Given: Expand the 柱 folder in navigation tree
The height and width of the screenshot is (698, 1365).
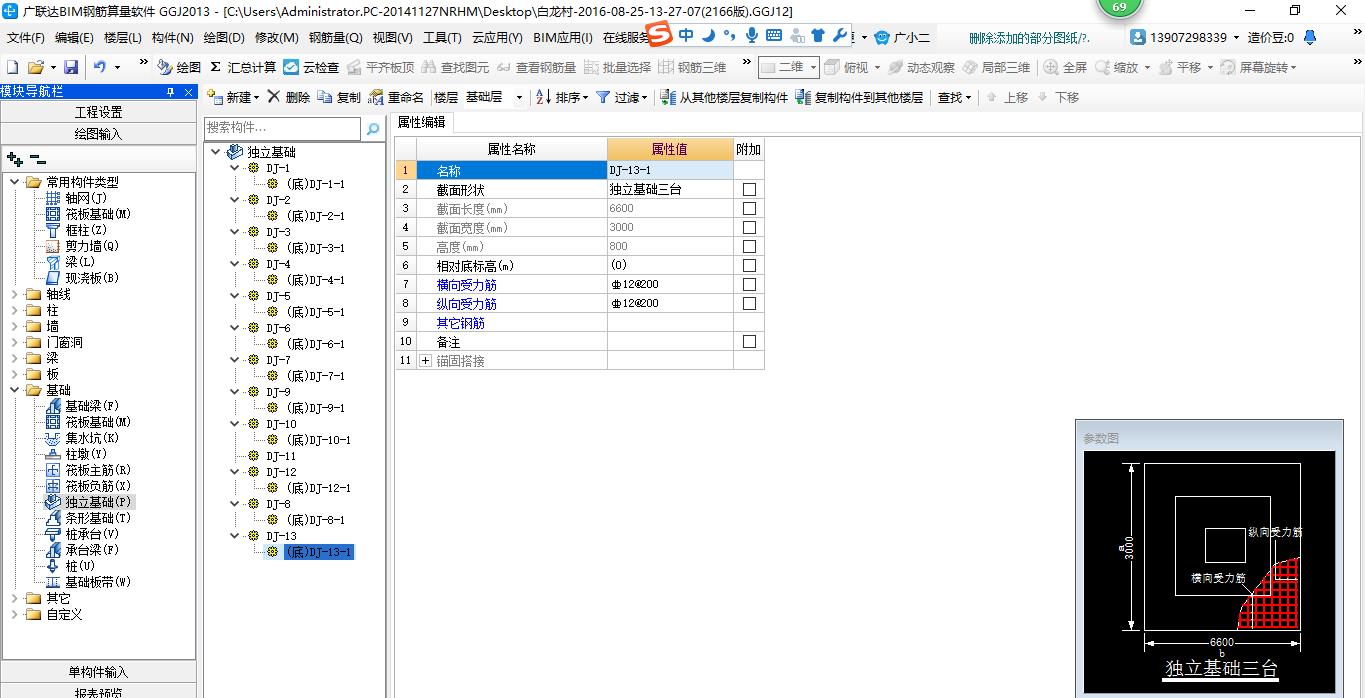Looking at the screenshot, I should (15, 310).
